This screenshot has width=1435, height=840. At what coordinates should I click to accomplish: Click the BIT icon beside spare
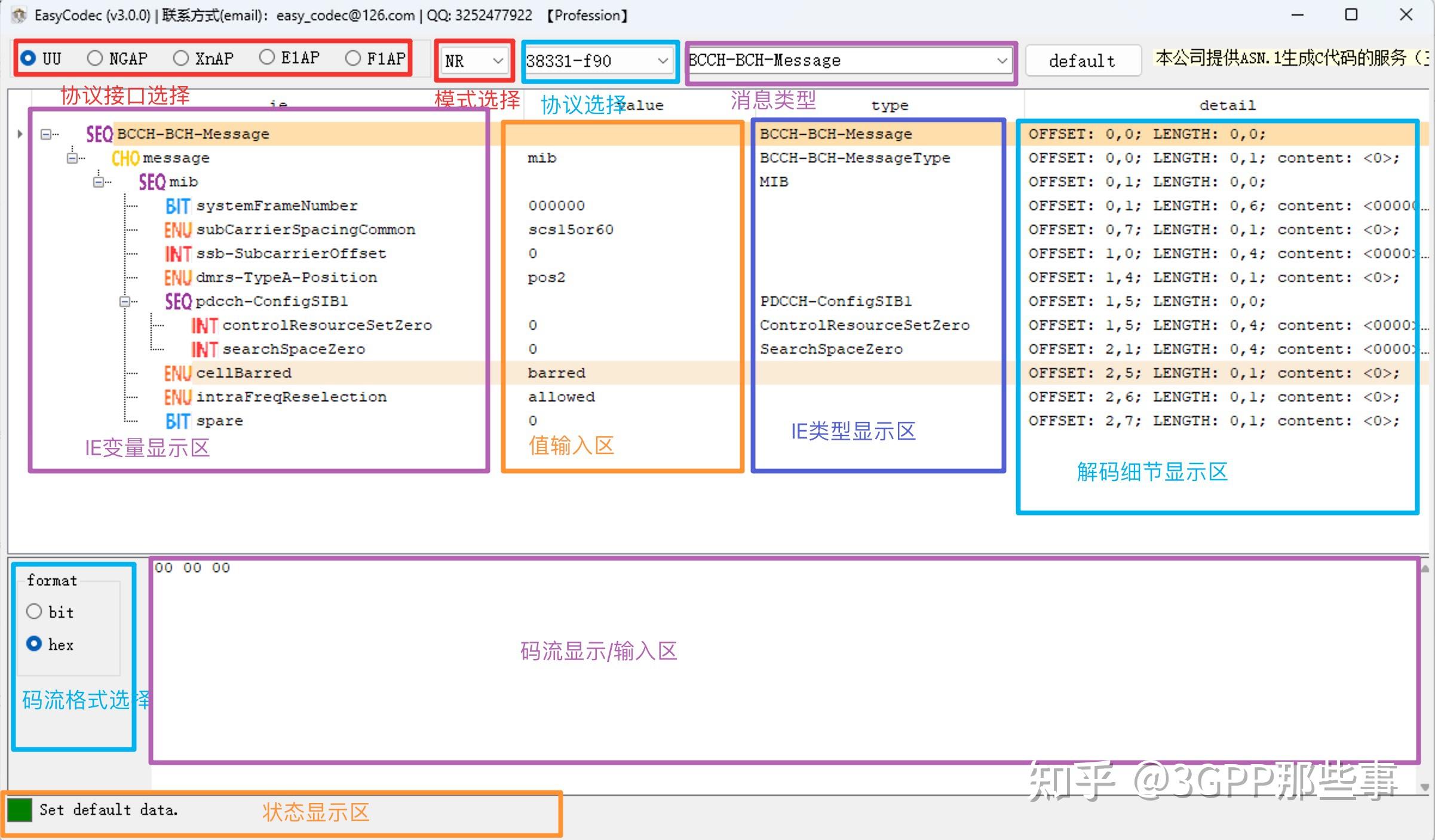pyautogui.click(x=177, y=421)
